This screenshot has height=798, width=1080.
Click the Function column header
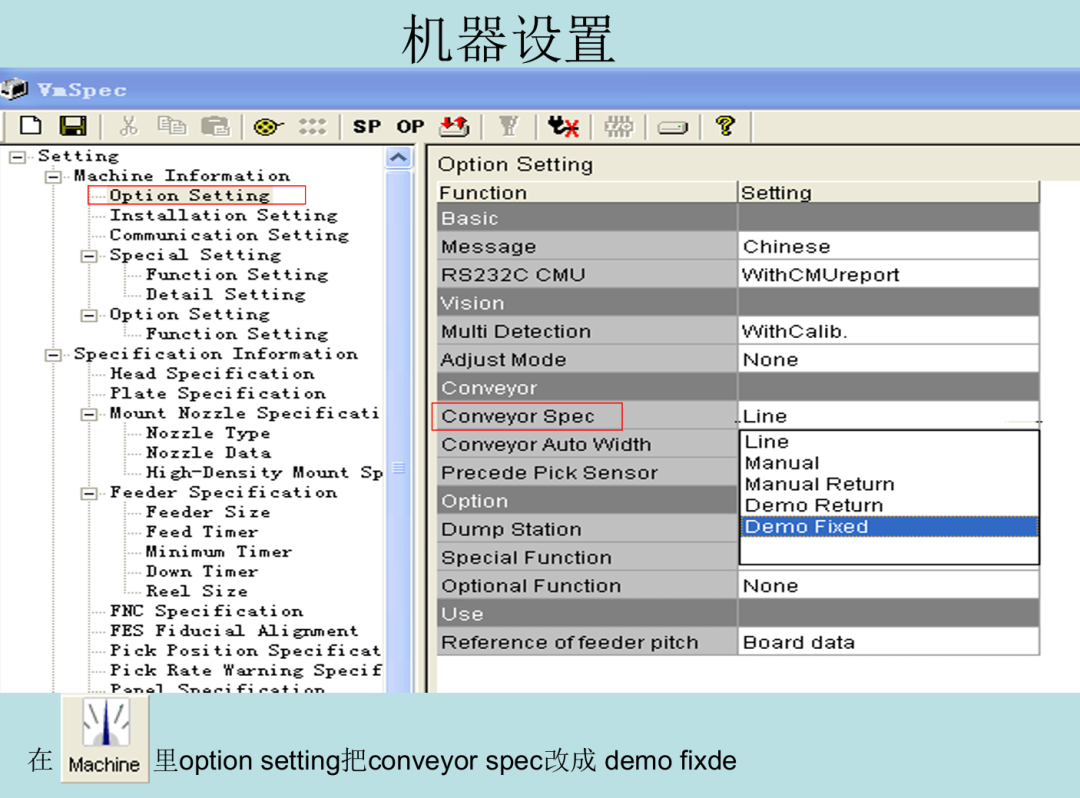pos(587,193)
